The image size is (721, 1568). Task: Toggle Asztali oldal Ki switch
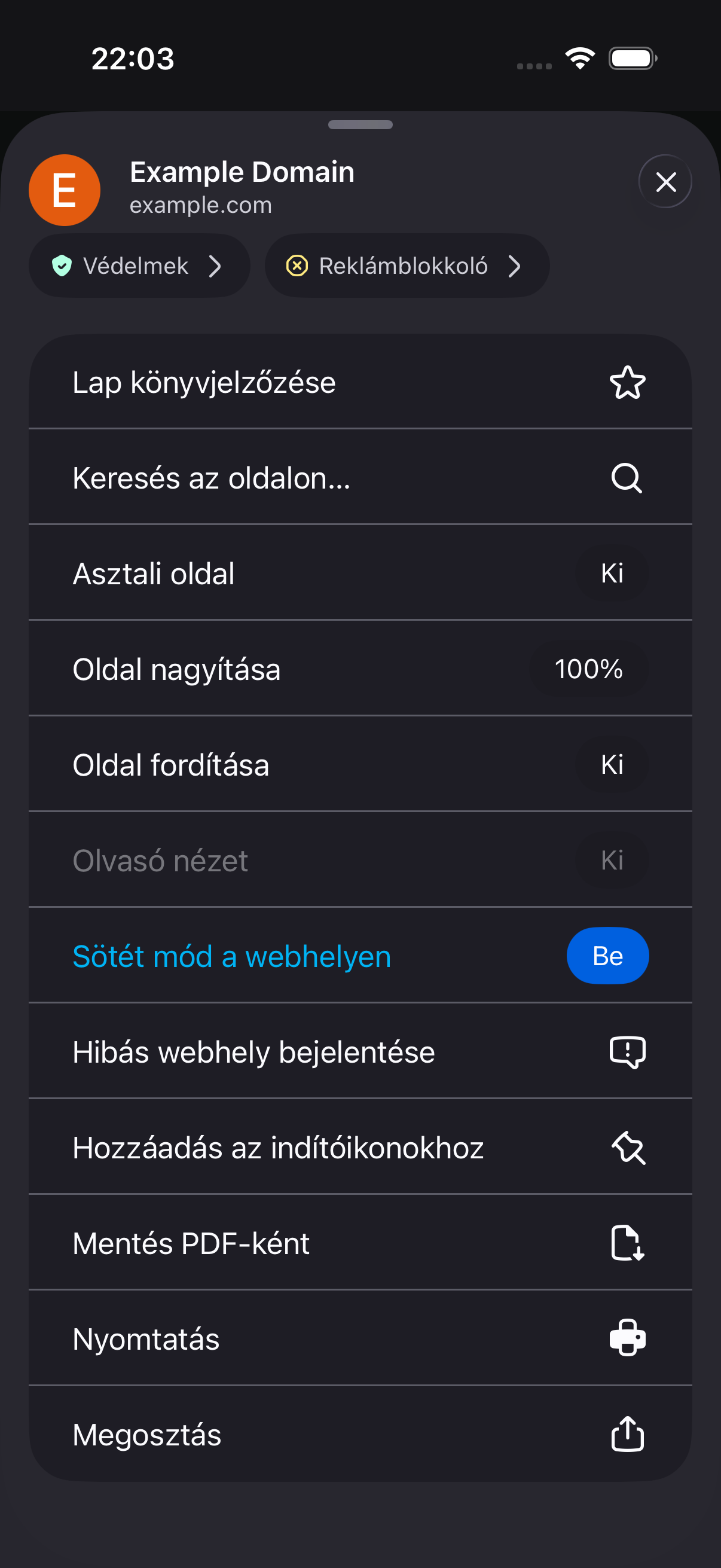tap(612, 573)
